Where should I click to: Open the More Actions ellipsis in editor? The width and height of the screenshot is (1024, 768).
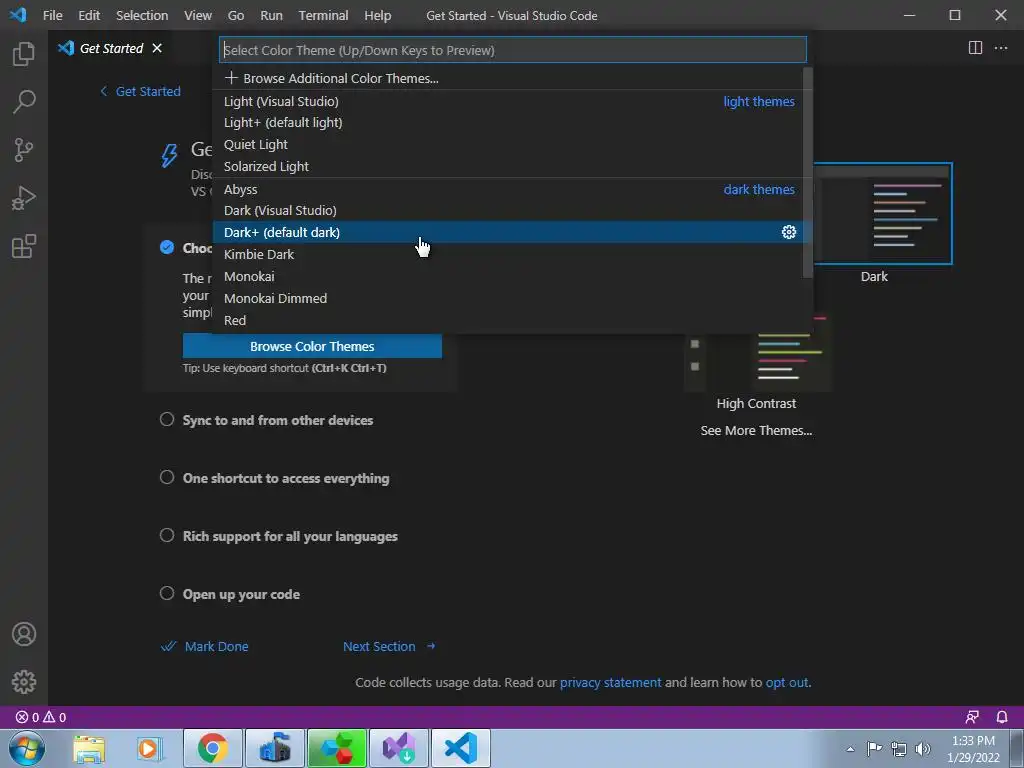[x=1000, y=48]
